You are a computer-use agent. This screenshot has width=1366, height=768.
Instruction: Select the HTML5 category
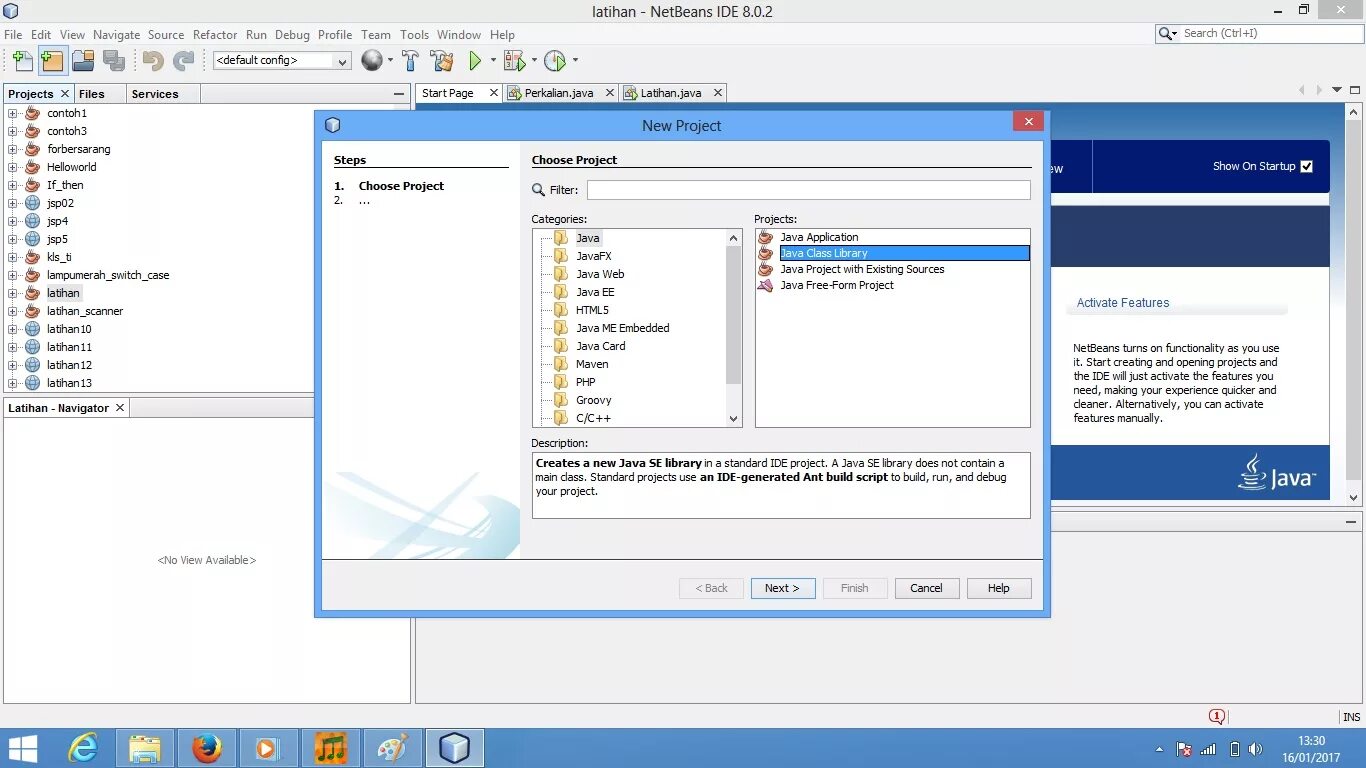(x=592, y=310)
